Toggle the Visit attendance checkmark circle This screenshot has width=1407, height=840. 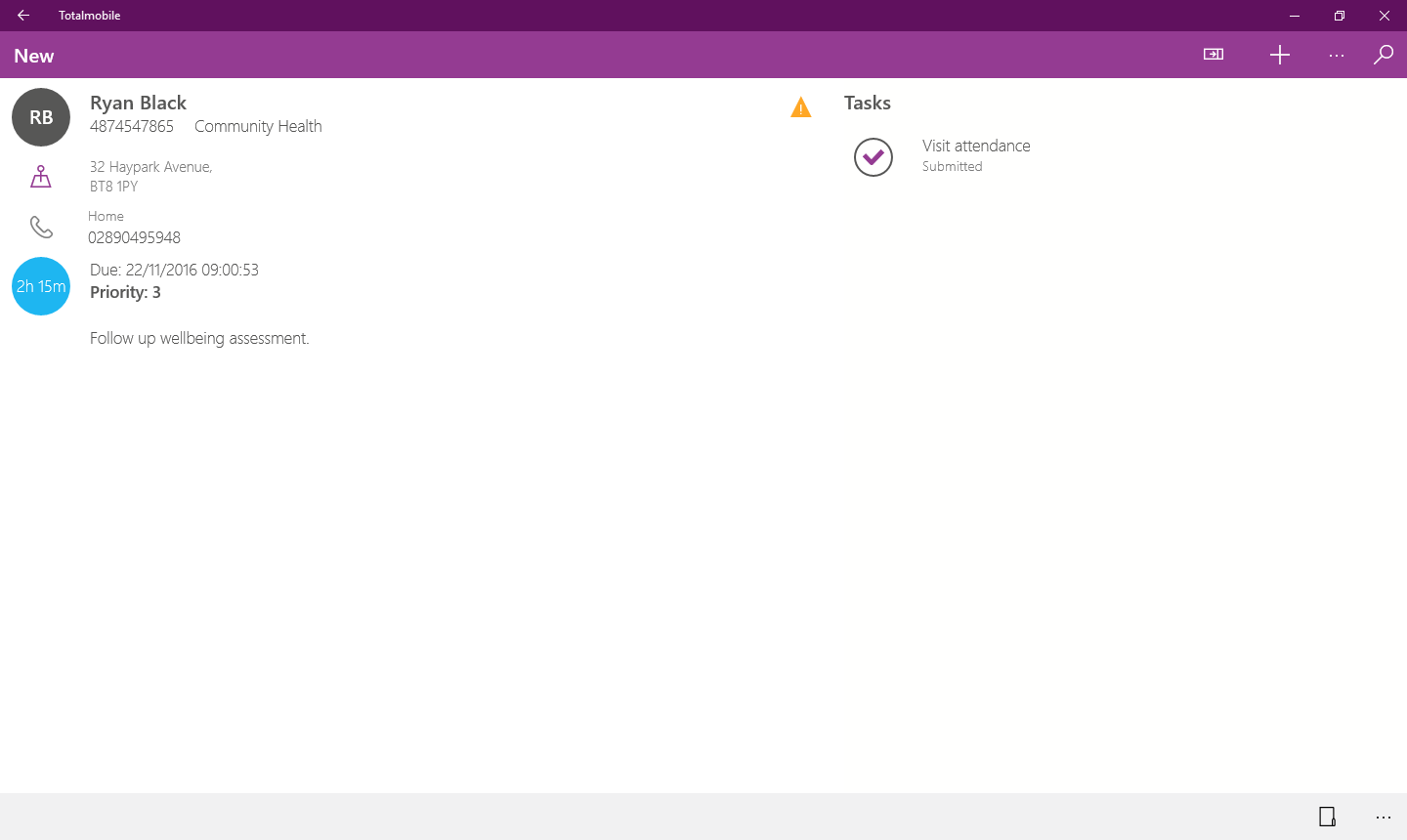(874, 156)
